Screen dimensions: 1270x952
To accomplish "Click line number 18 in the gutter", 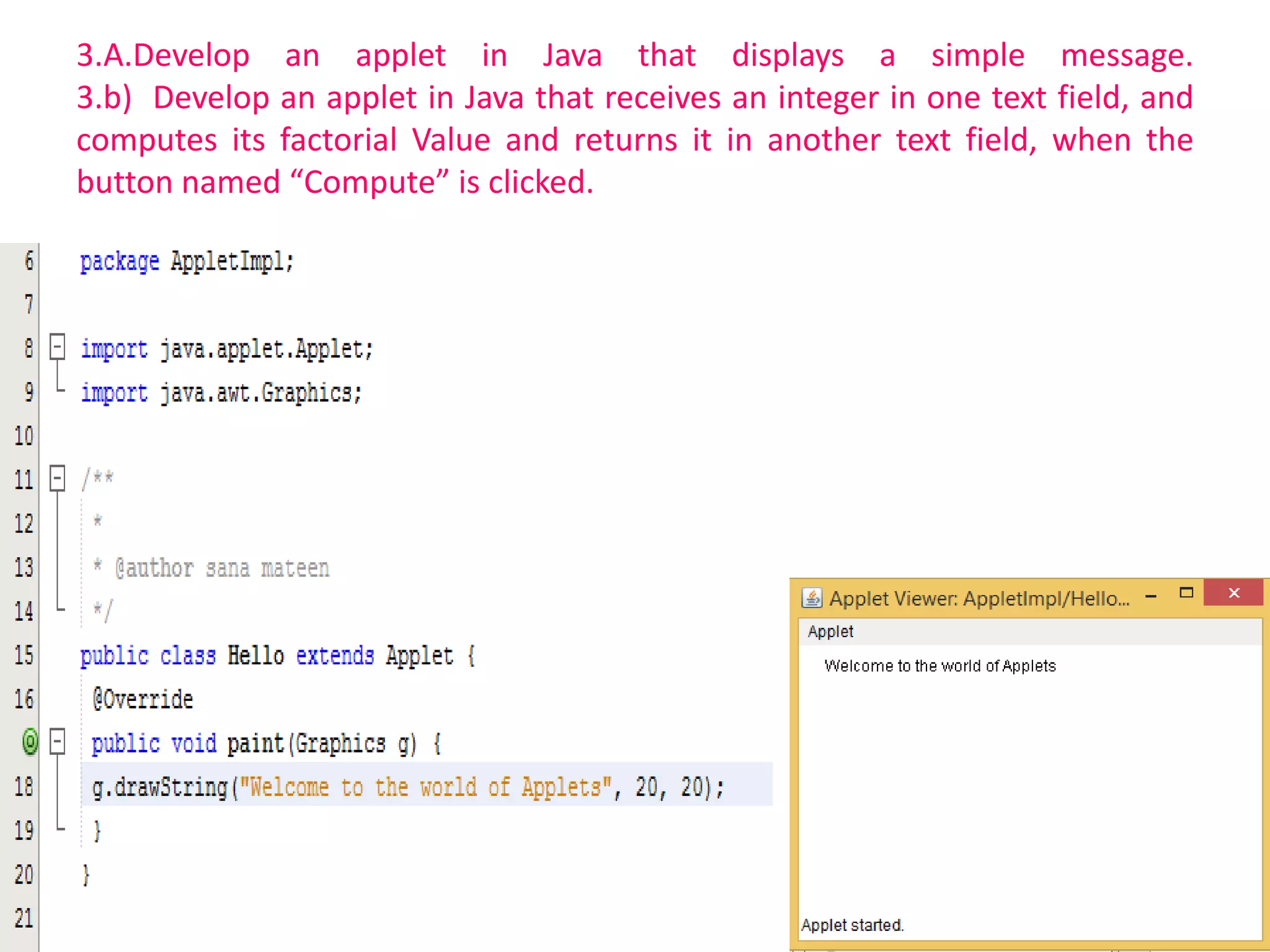I will click(x=24, y=787).
